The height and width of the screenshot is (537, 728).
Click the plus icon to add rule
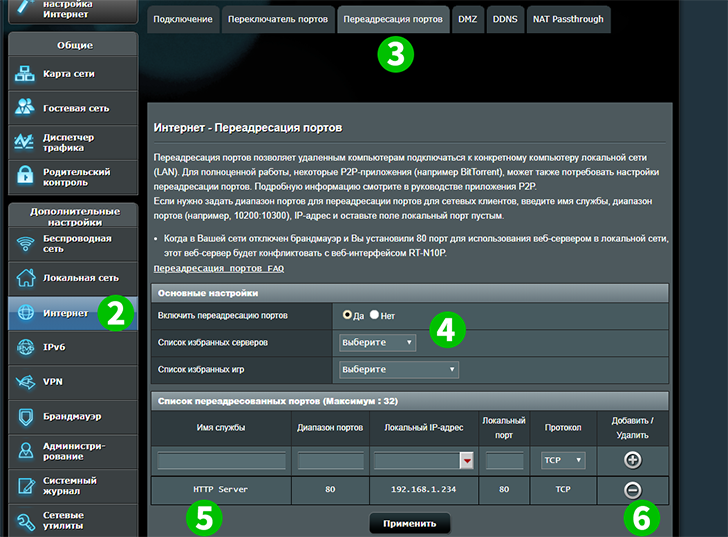coord(632,460)
